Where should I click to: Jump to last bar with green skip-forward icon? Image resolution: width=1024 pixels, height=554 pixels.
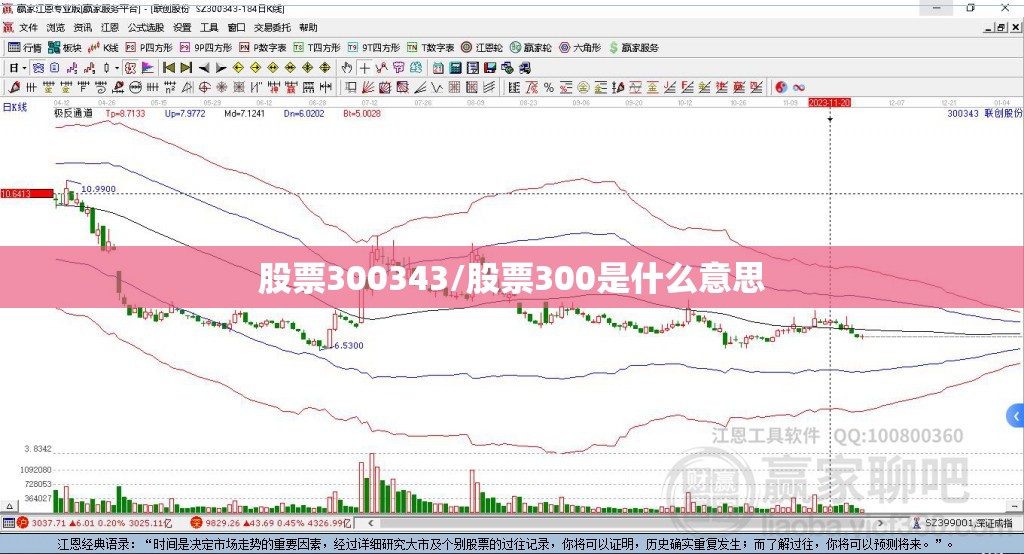[186, 68]
